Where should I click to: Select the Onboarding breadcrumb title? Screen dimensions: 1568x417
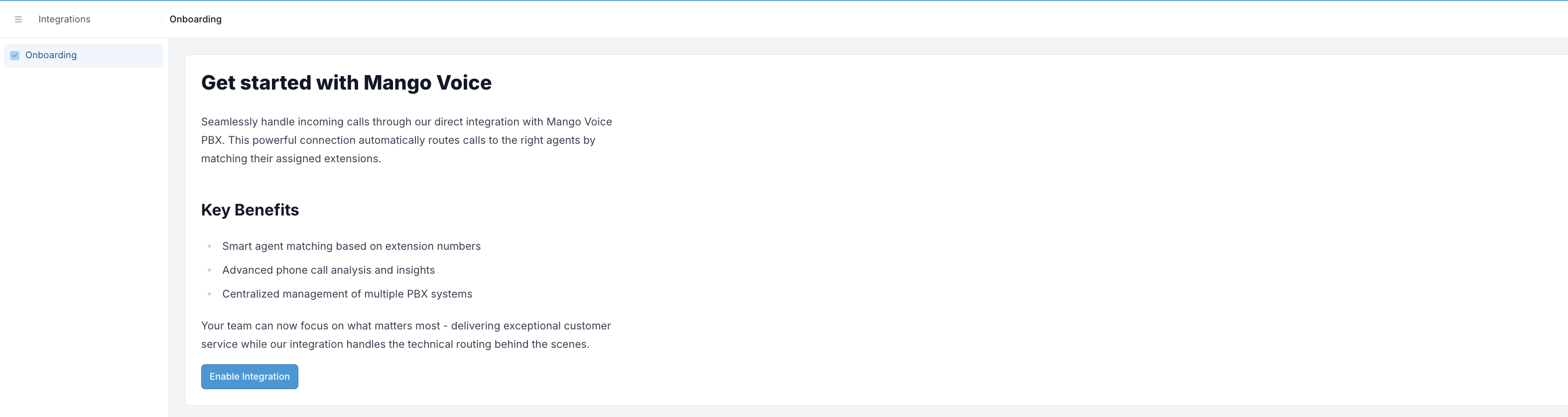pyautogui.click(x=195, y=19)
